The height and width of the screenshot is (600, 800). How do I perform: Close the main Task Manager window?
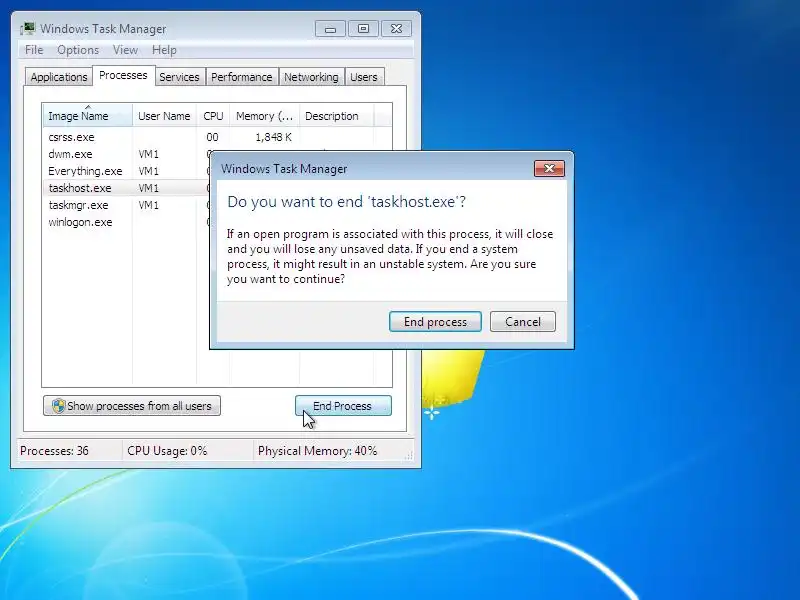point(396,29)
